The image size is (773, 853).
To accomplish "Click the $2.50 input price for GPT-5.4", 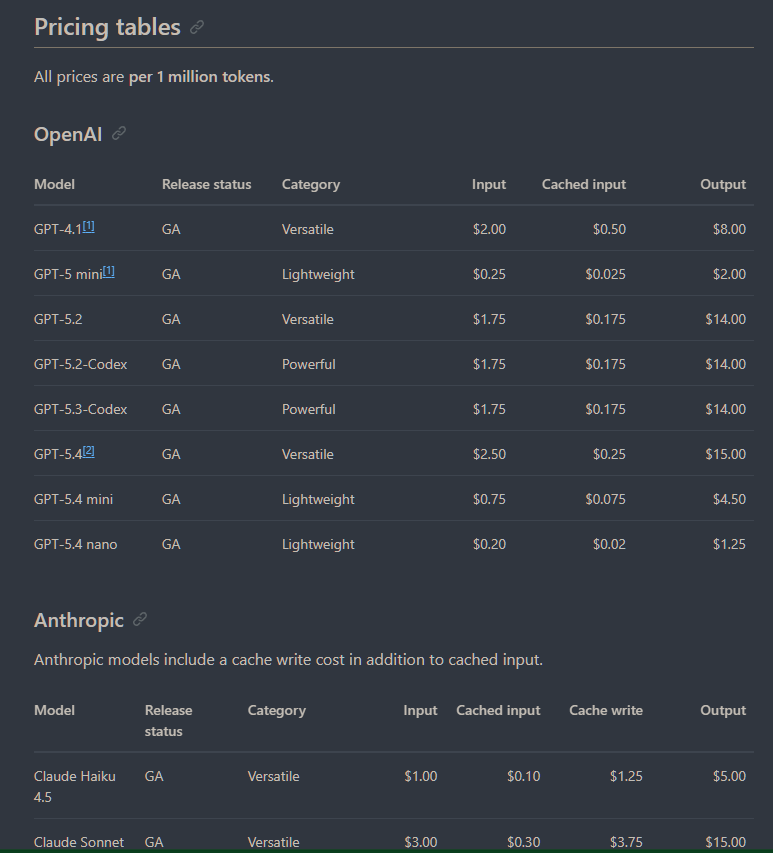I will [x=489, y=455].
